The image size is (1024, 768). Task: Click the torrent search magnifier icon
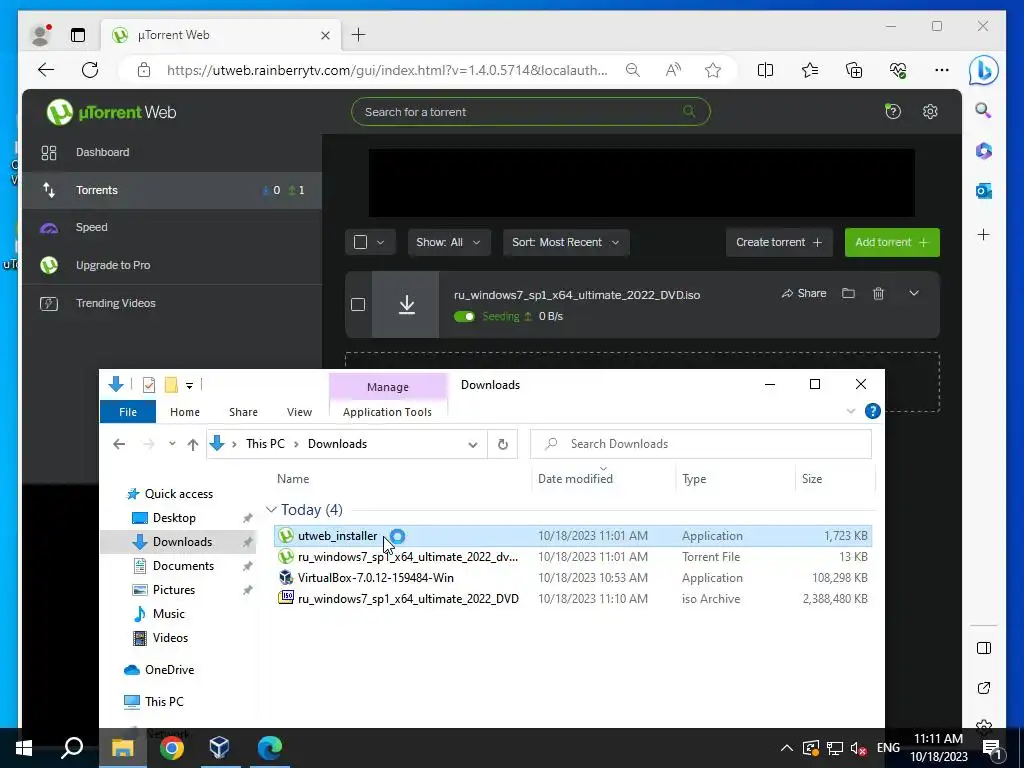689,111
